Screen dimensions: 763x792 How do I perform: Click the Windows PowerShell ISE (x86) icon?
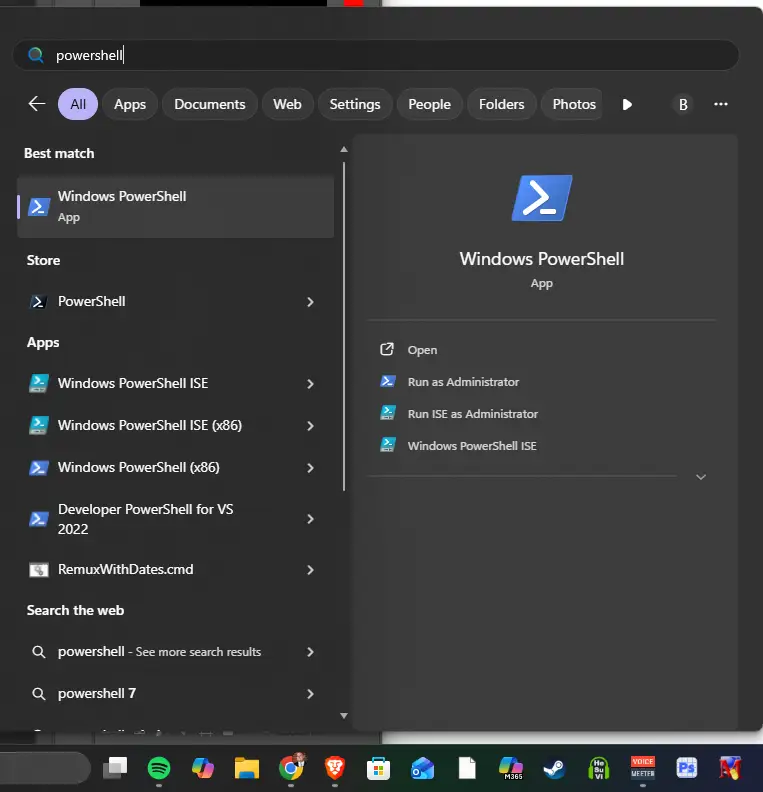pyautogui.click(x=39, y=425)
